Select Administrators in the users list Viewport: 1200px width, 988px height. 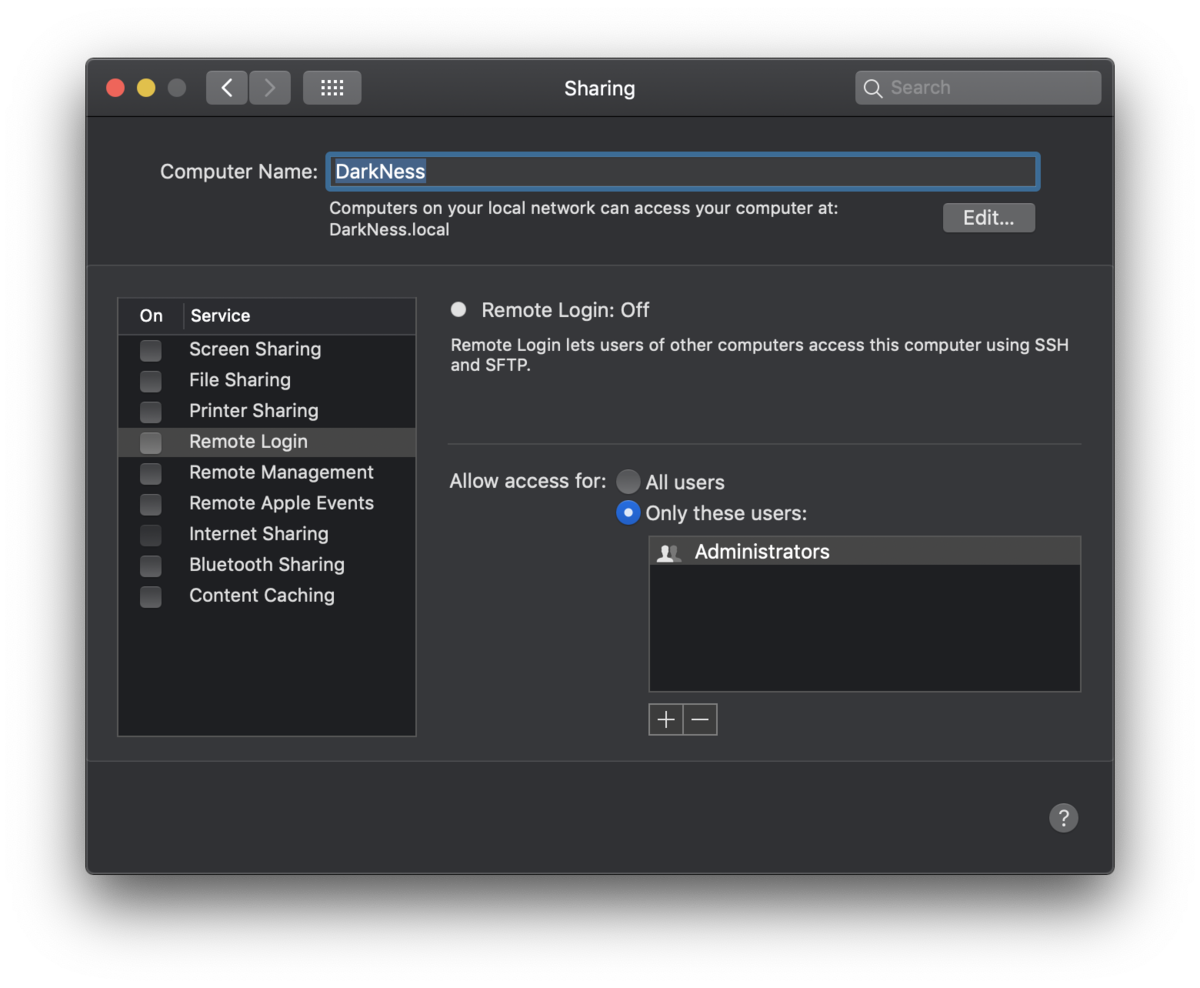tap(865, 552)
